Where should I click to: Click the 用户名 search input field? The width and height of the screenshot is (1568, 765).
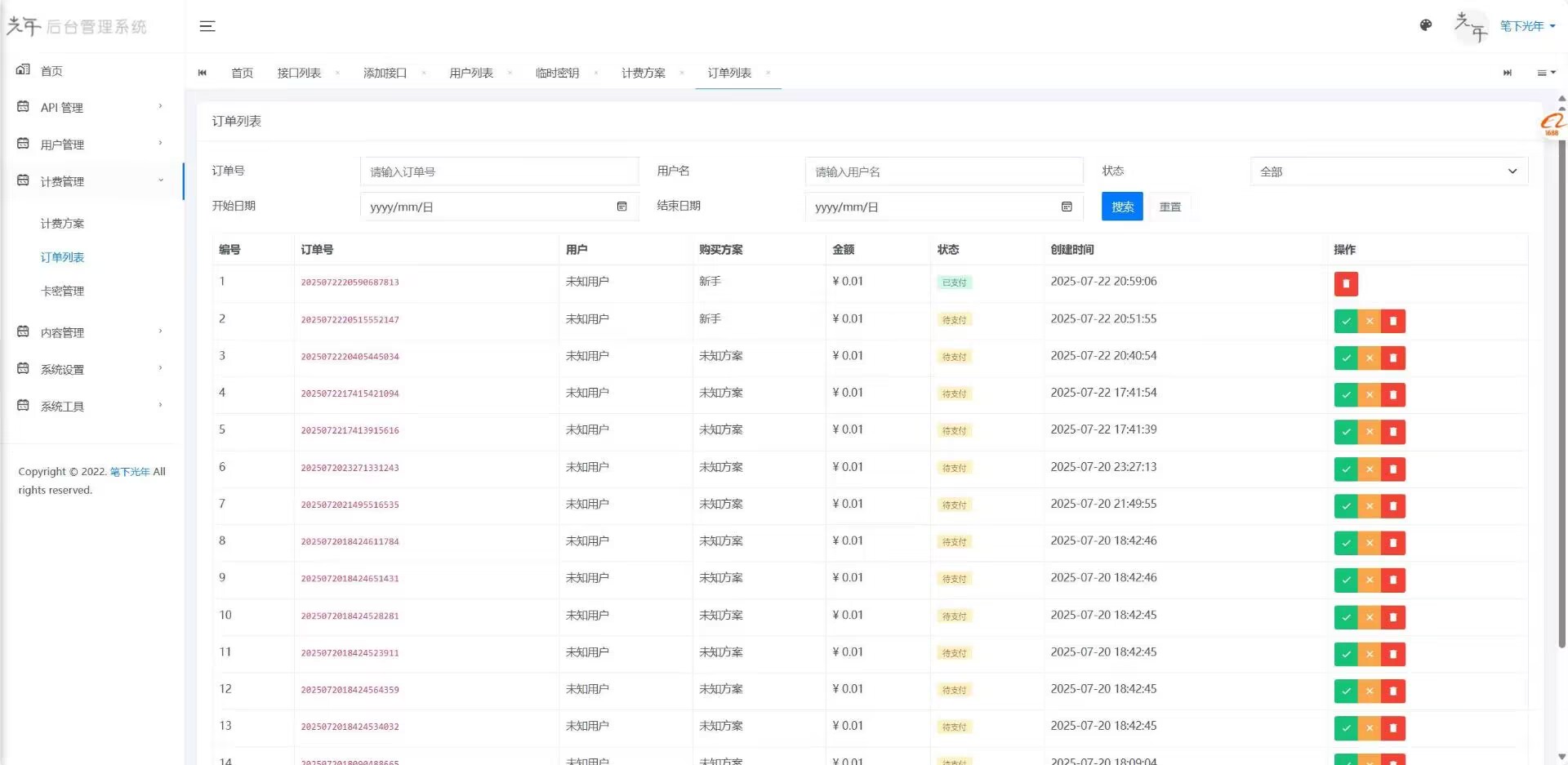tap(944, 171)
